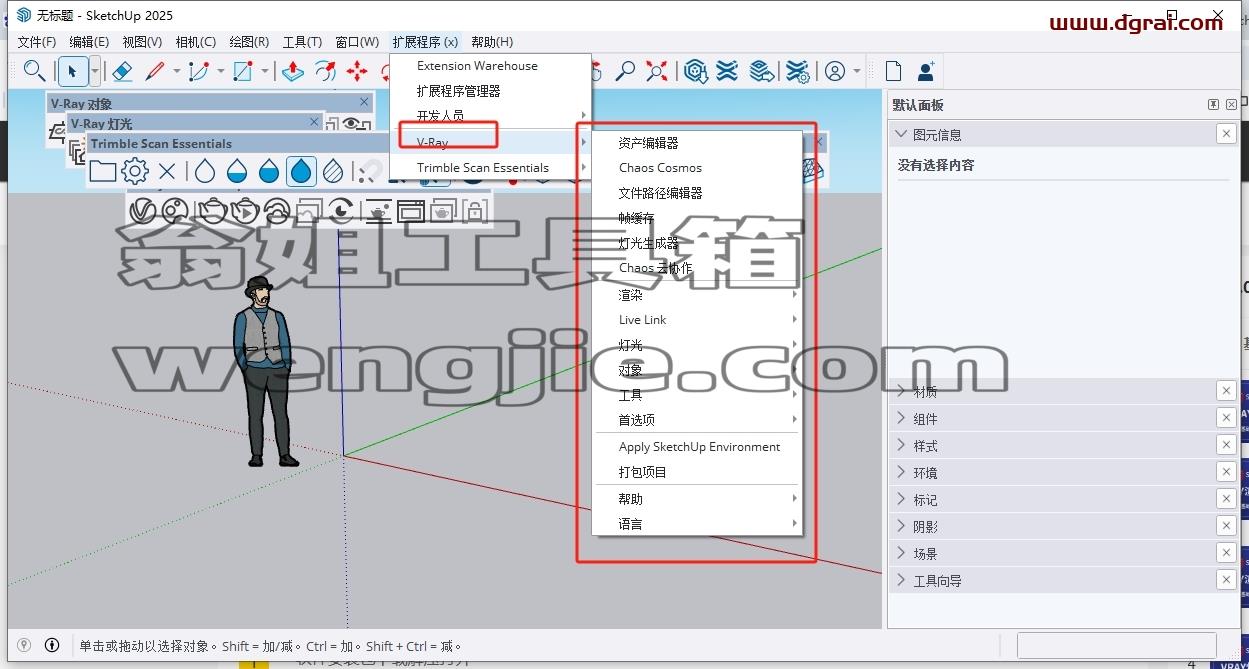Open V-Ray Asset Editor toolbar icon
1249x669 pixels.
144,210
